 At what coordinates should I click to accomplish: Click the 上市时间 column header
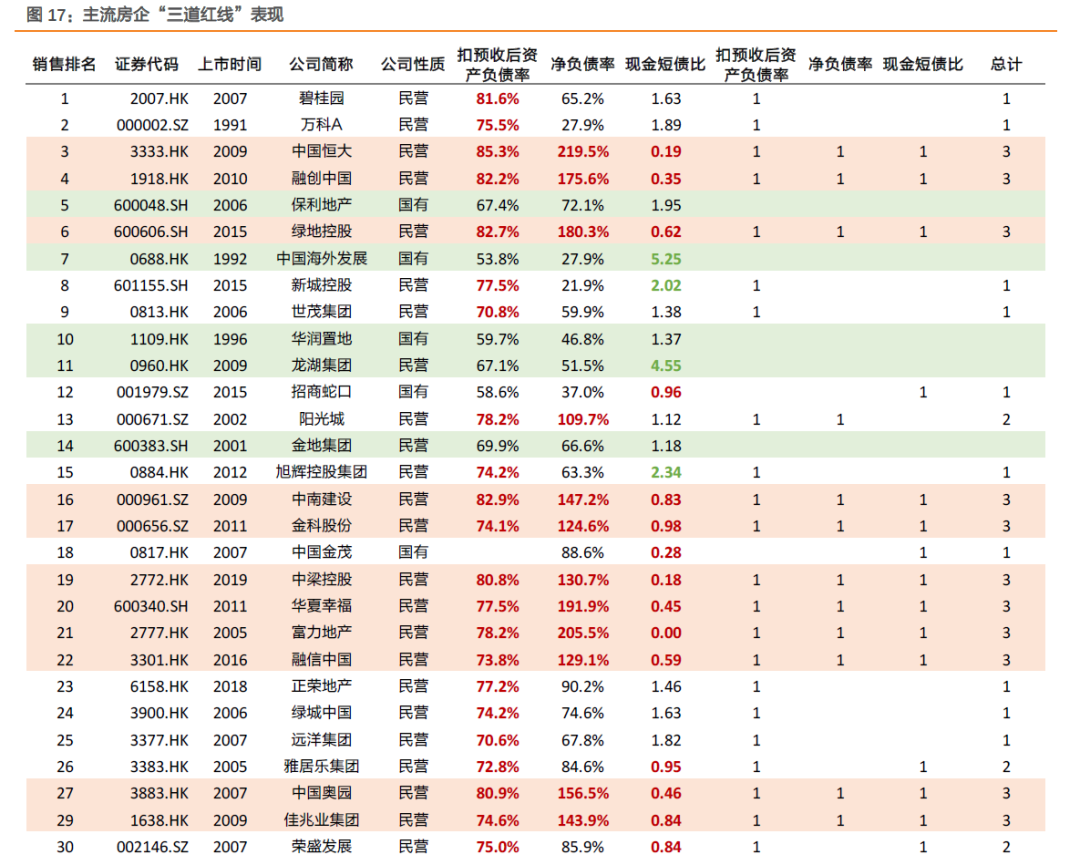coord(230,64)
